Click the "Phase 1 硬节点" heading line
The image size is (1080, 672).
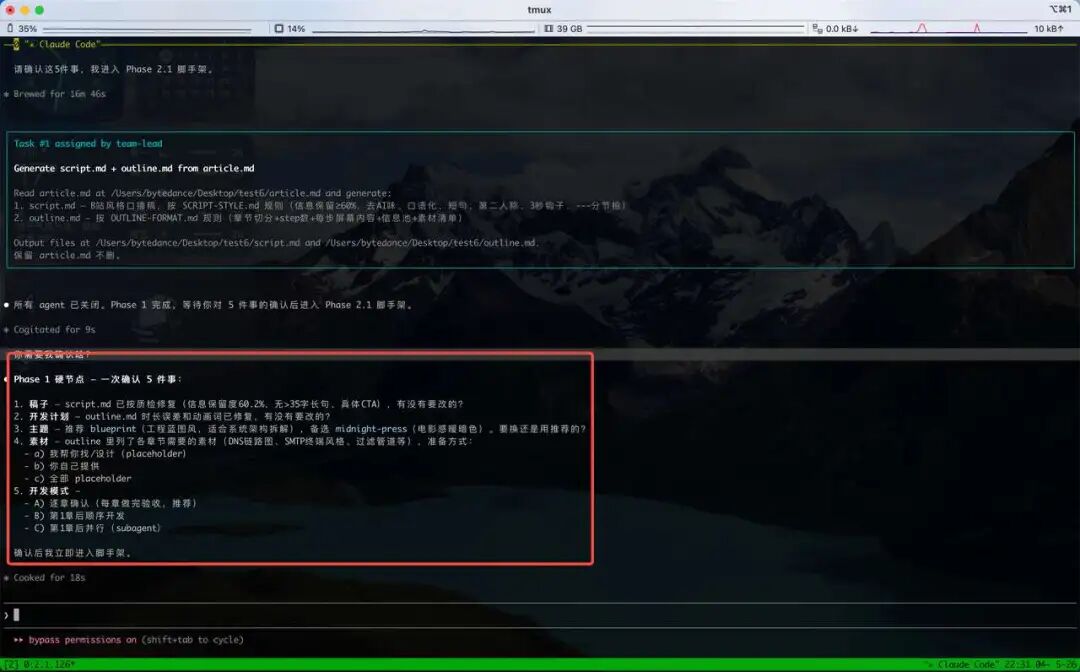tap(98, 379)
